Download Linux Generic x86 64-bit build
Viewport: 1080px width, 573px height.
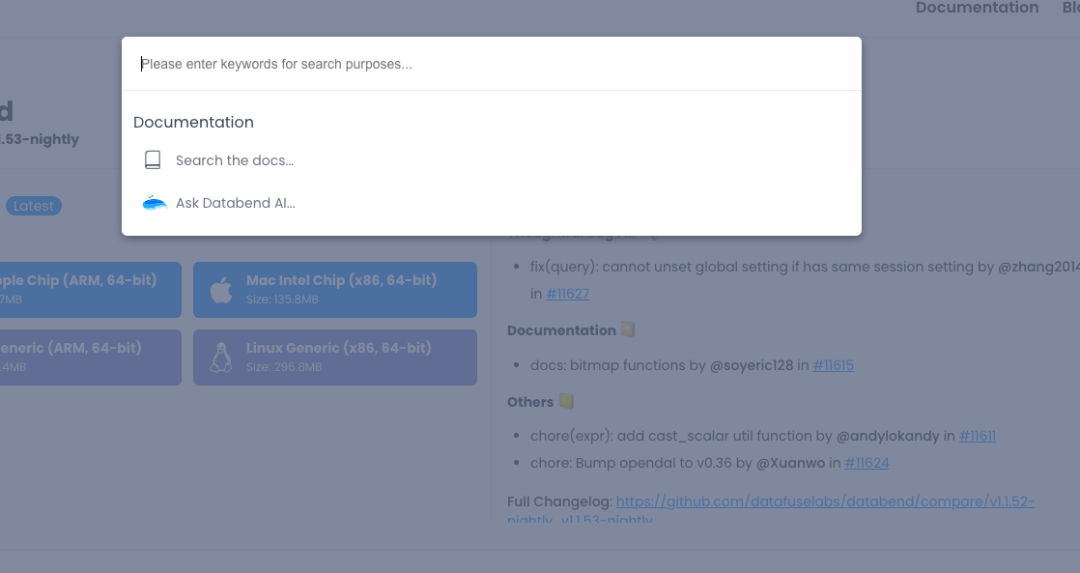pos(335,357)
